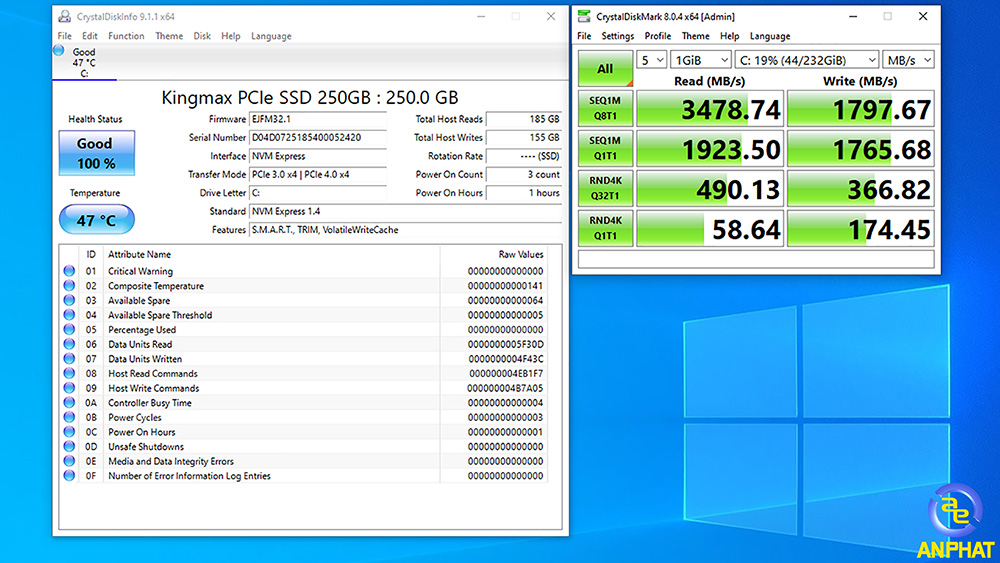Open the C: 19% drive selection dropdown
Screen dimensions: 1000x563
[x=807, y=60]
